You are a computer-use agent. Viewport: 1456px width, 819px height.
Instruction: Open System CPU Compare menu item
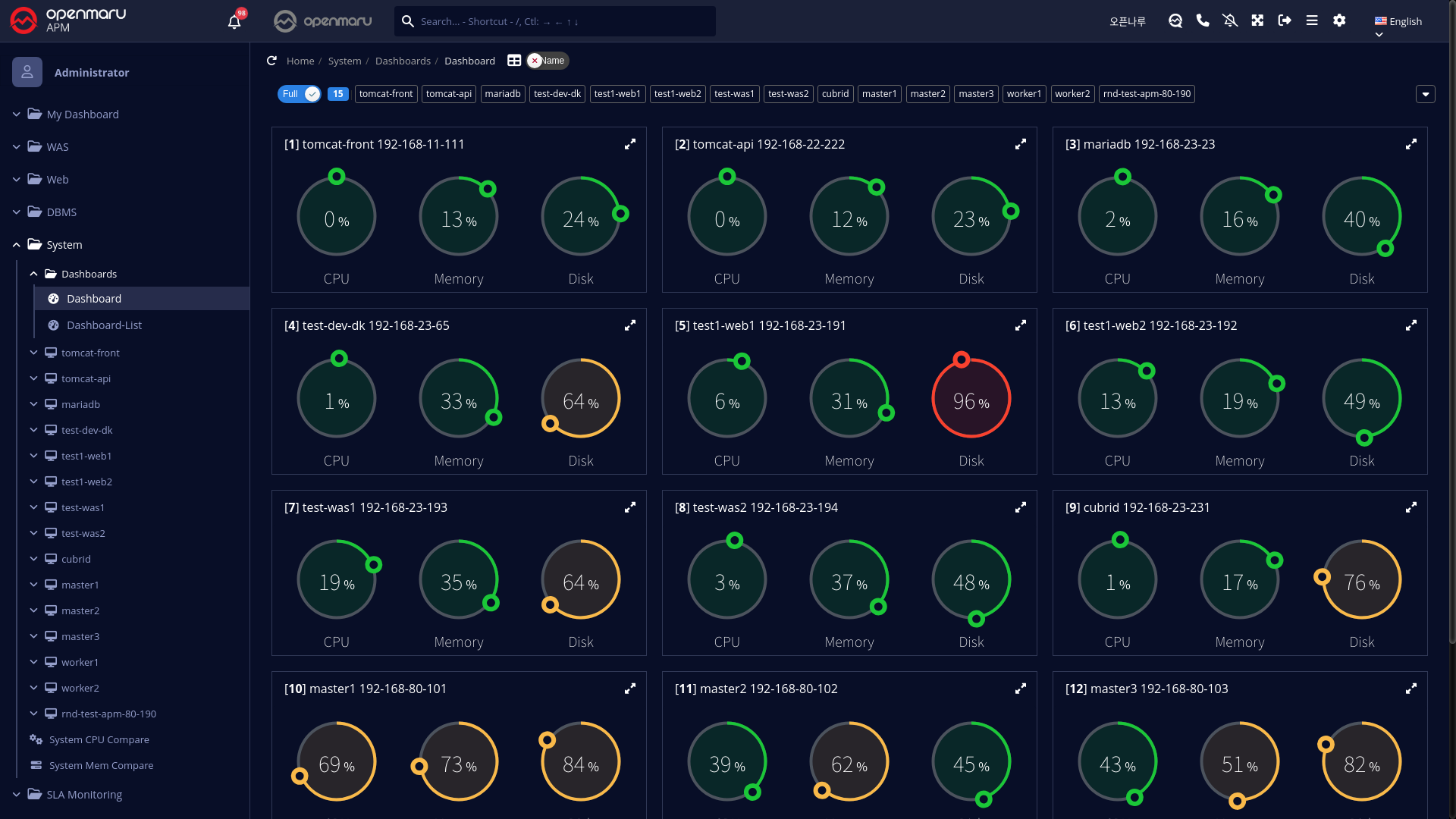(x=99, y=739)
